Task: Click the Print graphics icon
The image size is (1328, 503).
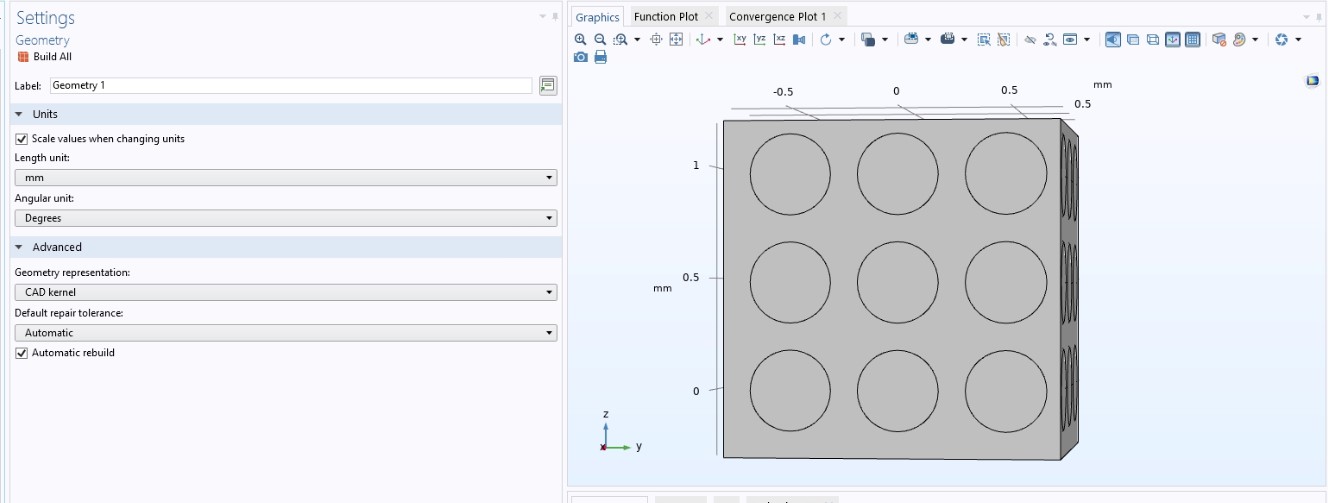Action: (x=600, y=57)
